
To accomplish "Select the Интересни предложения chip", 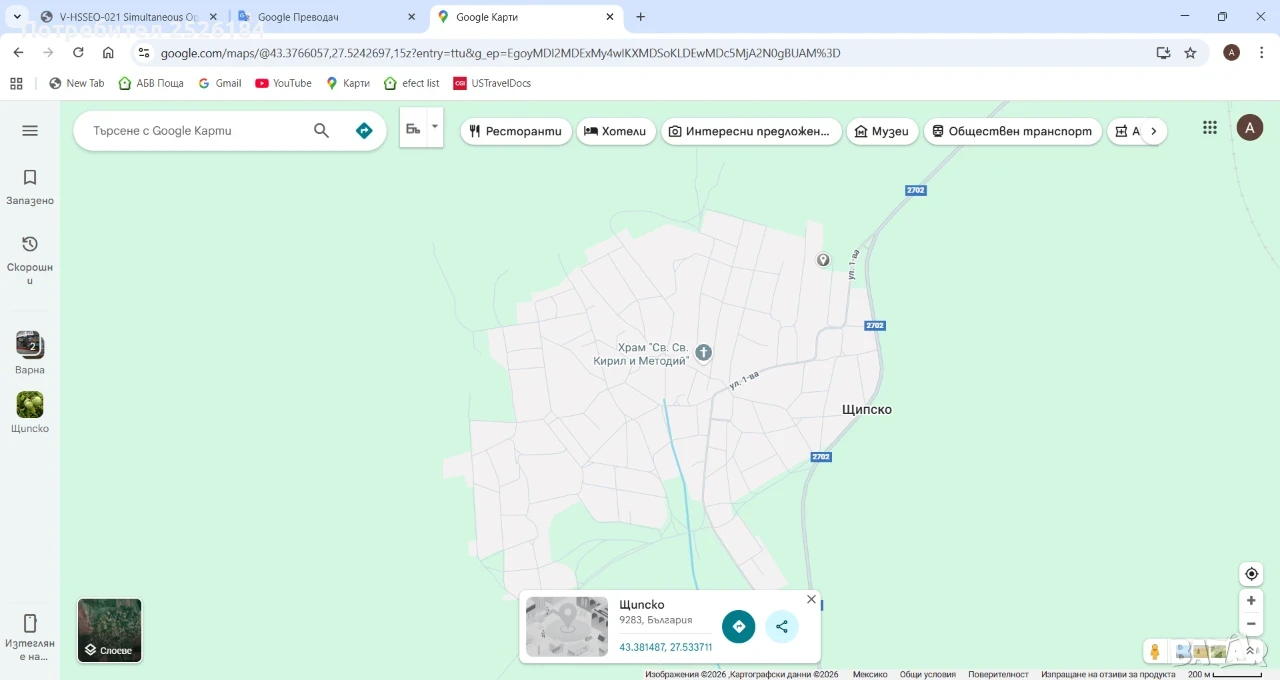I will coord(750,131).
